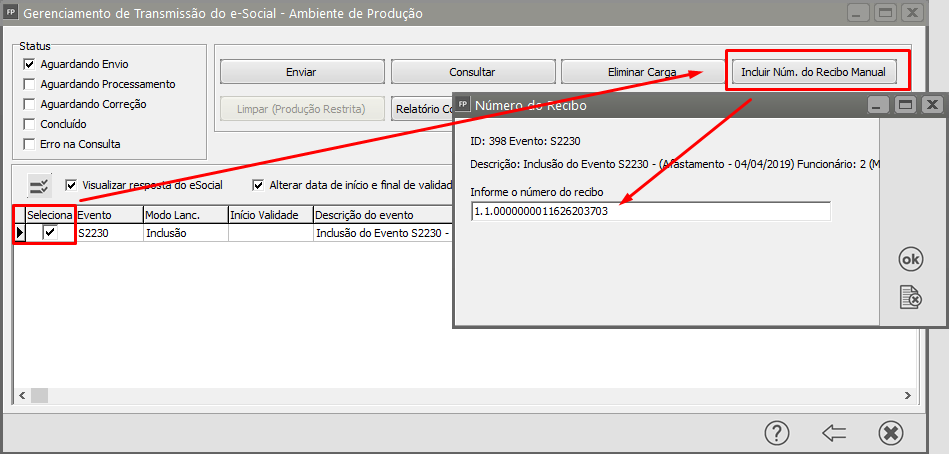Enable the Aguardando Processamento checkbox
The width and height of the screenshot is (949, 454).
(x=29, y=84)
